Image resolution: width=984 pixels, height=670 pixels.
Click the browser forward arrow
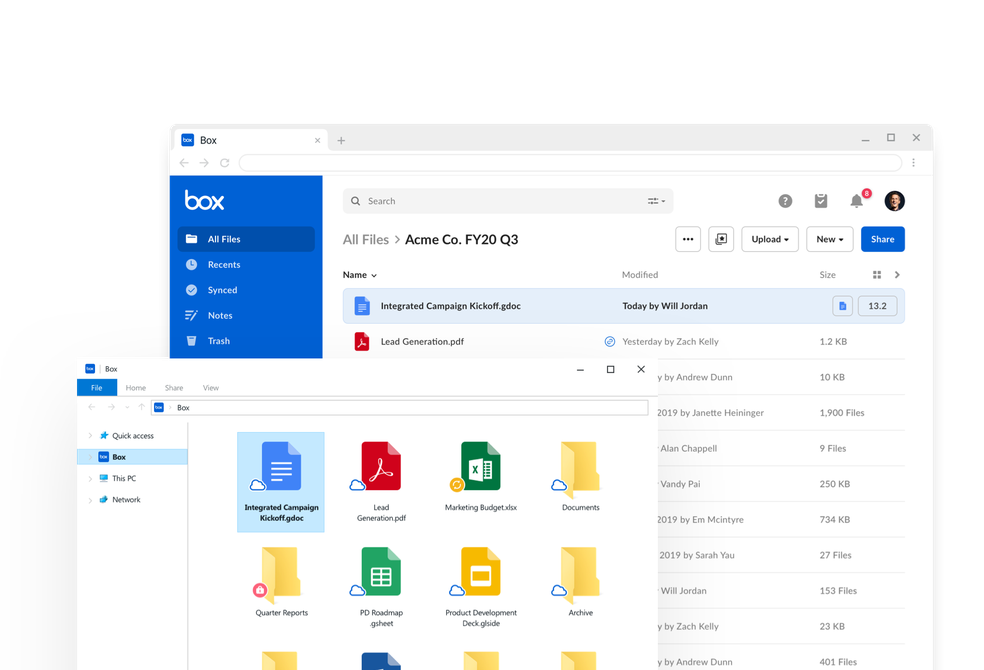point(204,162)
